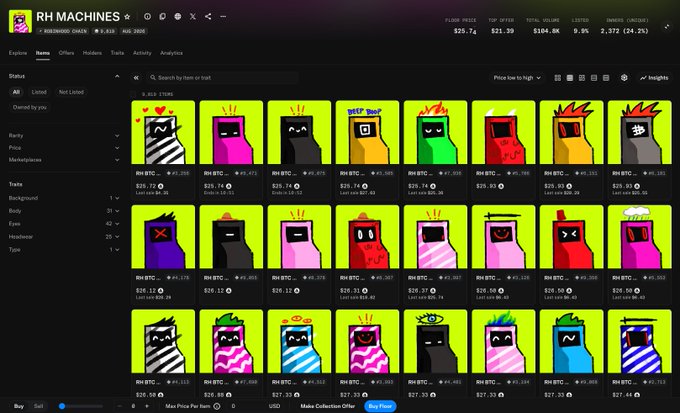
Task: Go to the Offers tab
Action: tap(66, 53)
